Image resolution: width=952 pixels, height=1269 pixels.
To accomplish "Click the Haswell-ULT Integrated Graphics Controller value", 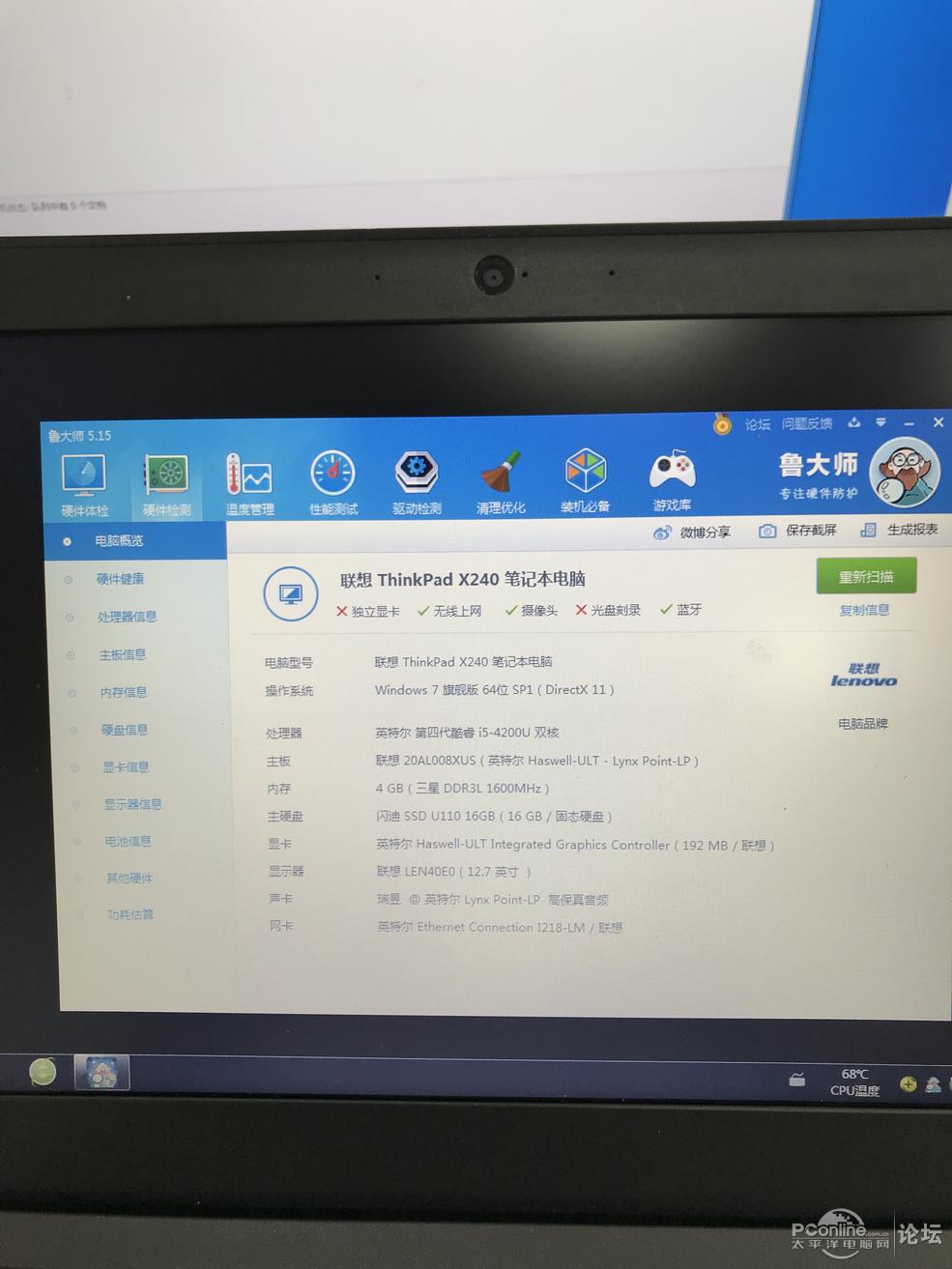I will 575,845.
